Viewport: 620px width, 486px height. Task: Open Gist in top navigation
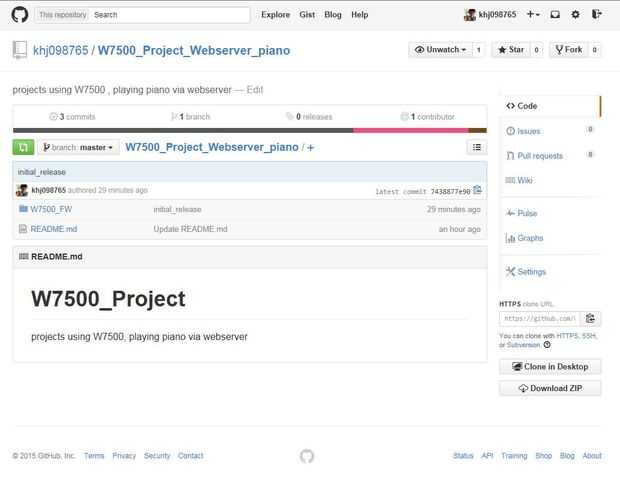(307, 15)
